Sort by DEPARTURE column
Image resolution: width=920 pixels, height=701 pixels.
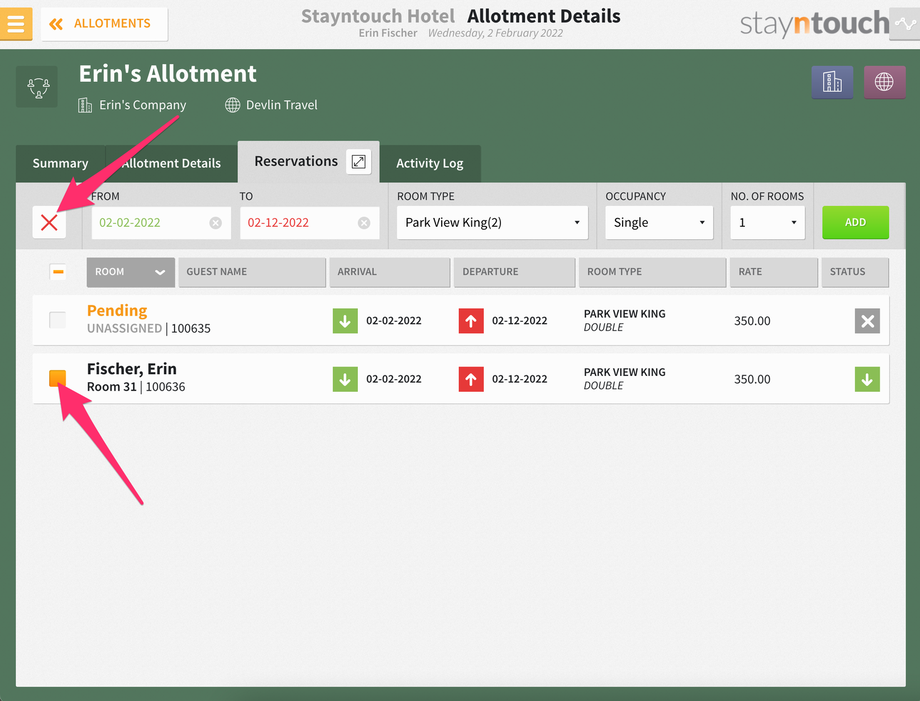point(515,272)
